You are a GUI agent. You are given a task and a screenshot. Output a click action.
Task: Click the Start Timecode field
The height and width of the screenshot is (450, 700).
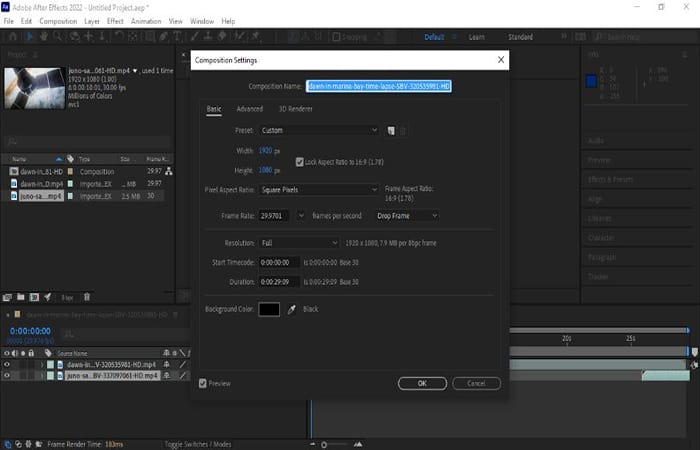(279, 262)
